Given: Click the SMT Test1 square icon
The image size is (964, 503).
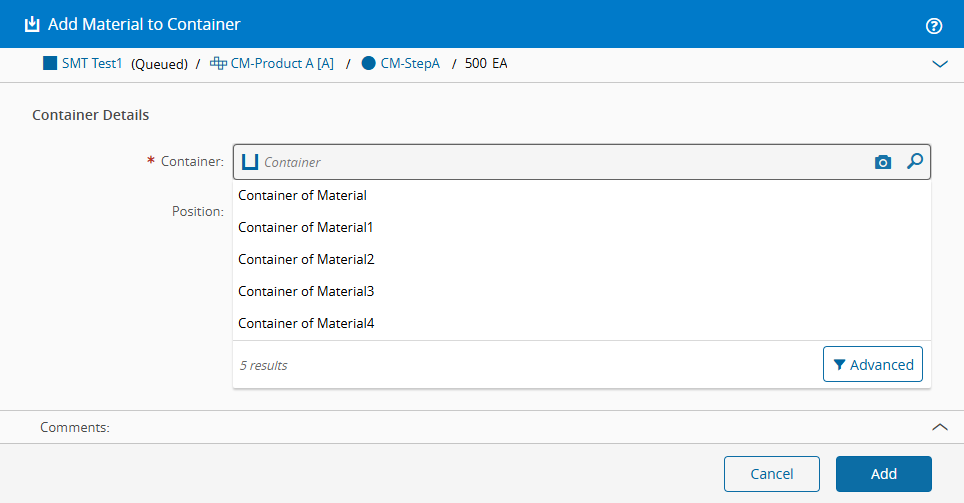Looking at the screenshot, I should click(50, 63).
